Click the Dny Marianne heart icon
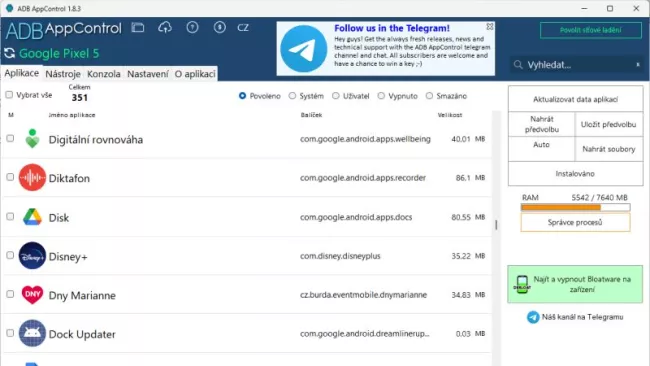Screen dimensions: 650x366 tap(32, 295)
